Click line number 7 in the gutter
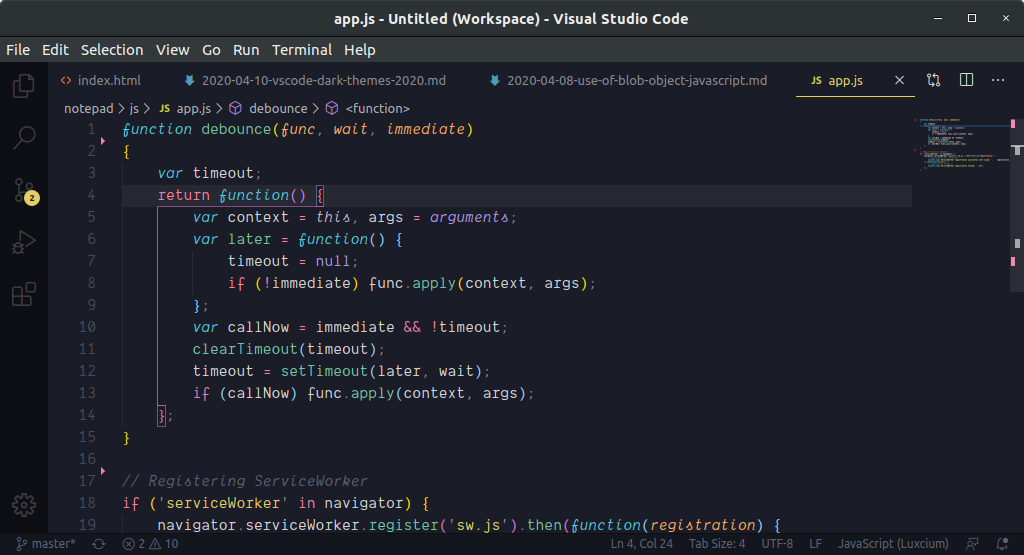Viewport: 1024px width, 555px height. pos(91,261)
